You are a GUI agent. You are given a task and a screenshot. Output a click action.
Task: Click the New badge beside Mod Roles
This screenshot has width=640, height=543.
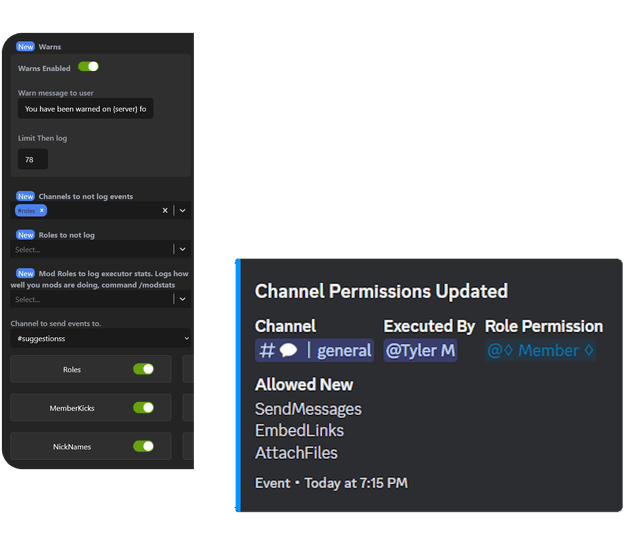click(x=25, y=273)
